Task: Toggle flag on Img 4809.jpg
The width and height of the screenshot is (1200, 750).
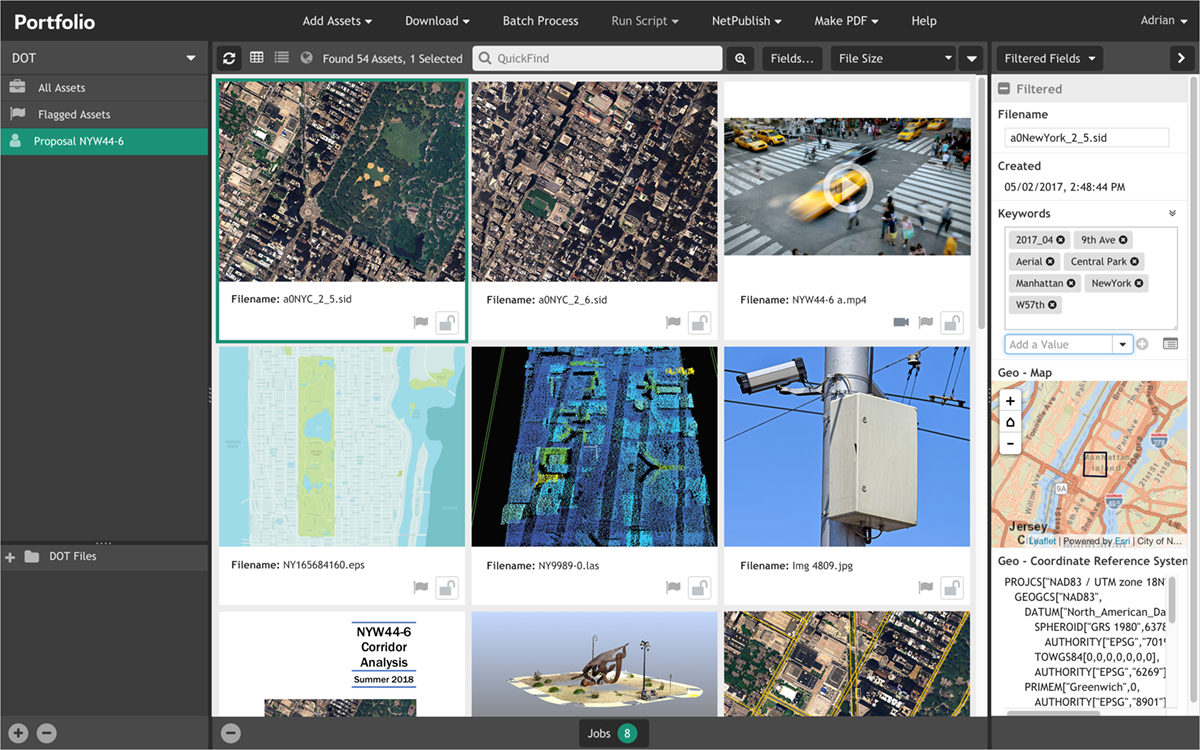Action: point(926,587)
